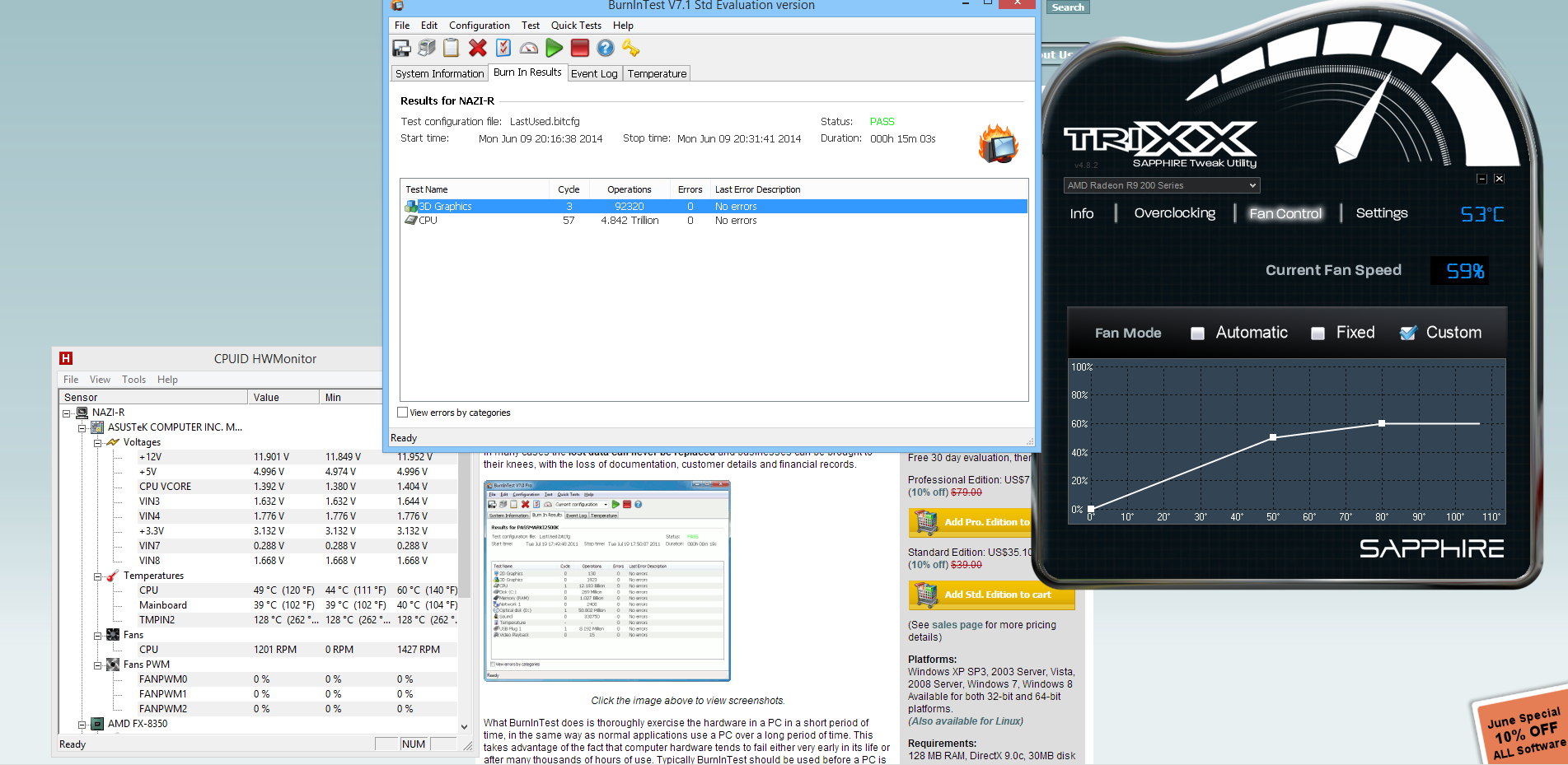Click the red X clear results icon
Image resolution: width=1568 pixels, height=765 pixels.
(478, 49)
